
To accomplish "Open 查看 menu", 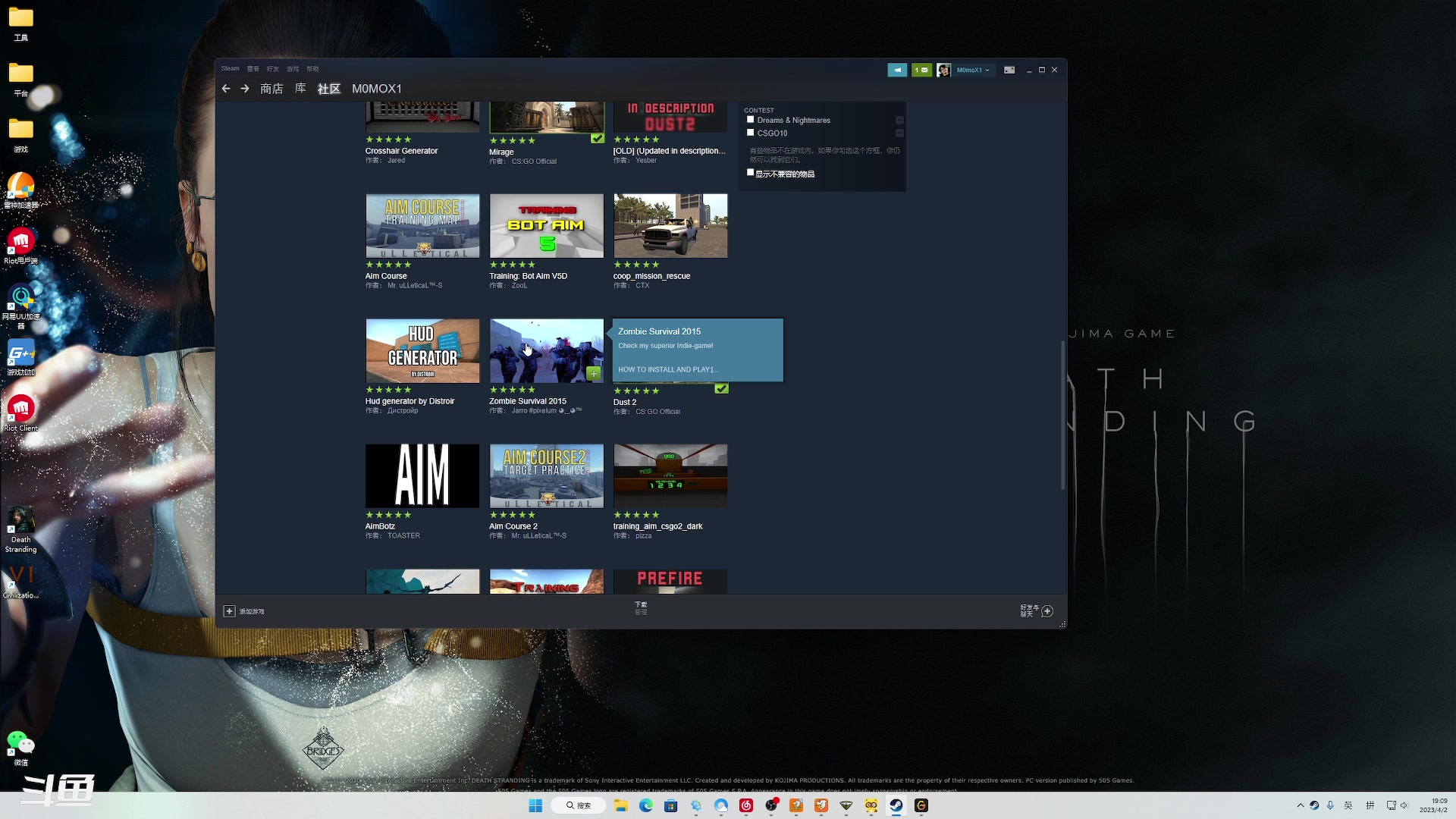I will pyautogui.click(x=253, y=69).
